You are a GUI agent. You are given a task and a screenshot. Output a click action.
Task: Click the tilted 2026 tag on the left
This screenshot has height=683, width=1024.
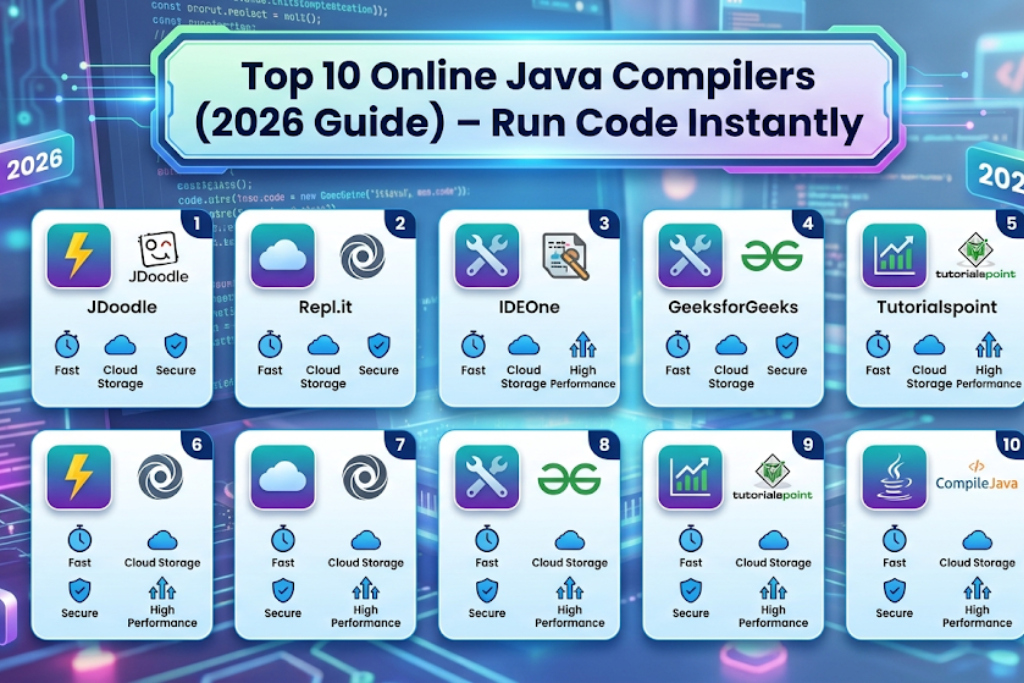point(35,163)
